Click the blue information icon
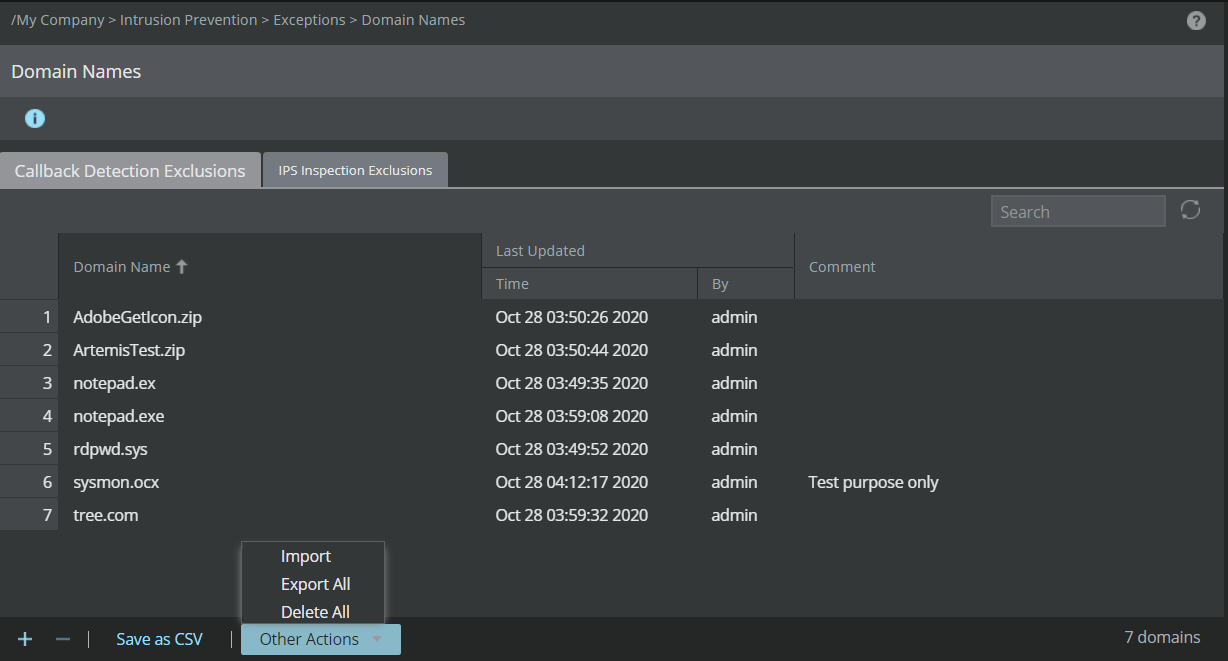This screenshot has width=1228, height=661. 35,119
